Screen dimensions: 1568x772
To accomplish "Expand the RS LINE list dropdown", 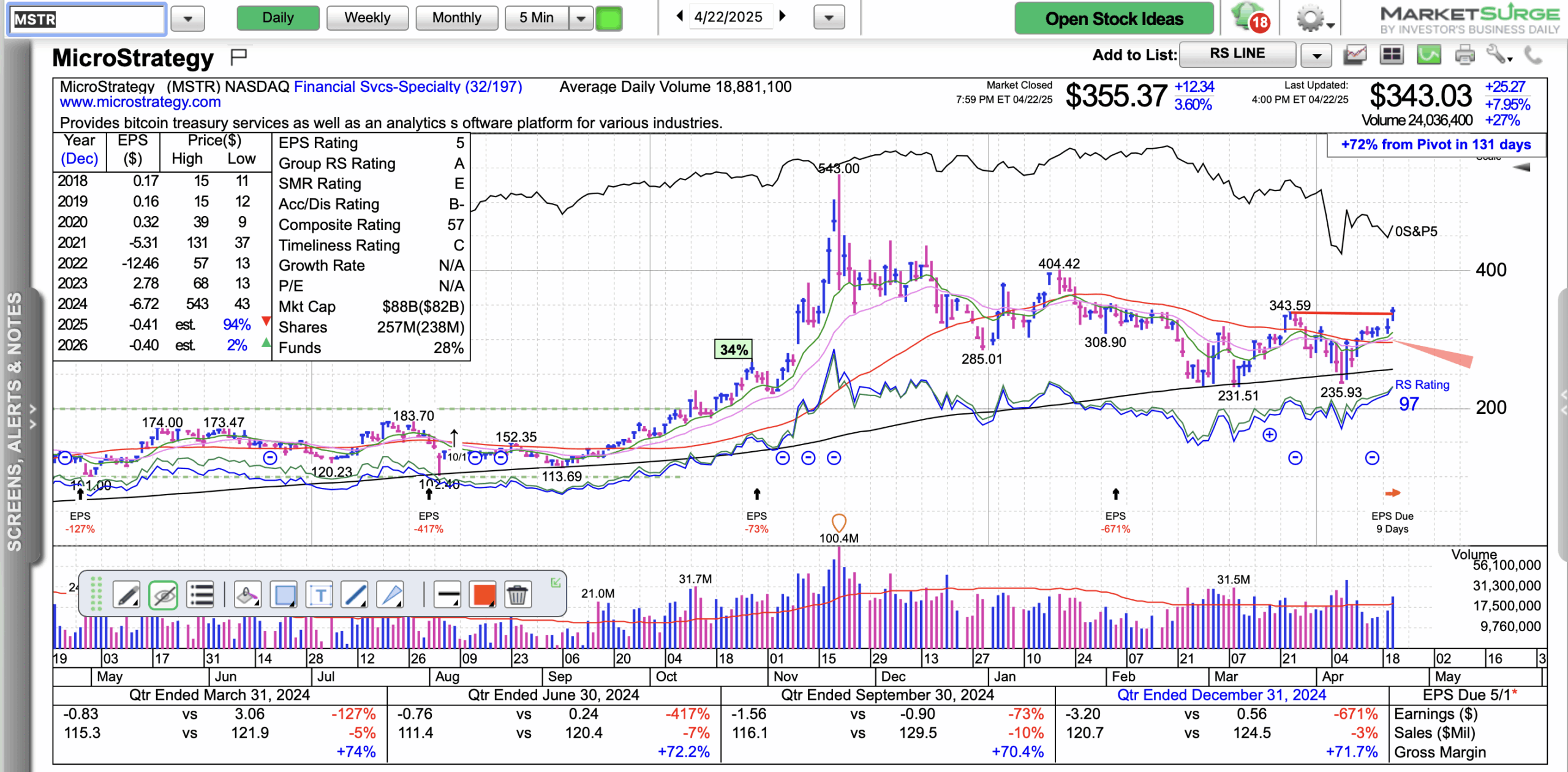I will tap(1316, 56).
